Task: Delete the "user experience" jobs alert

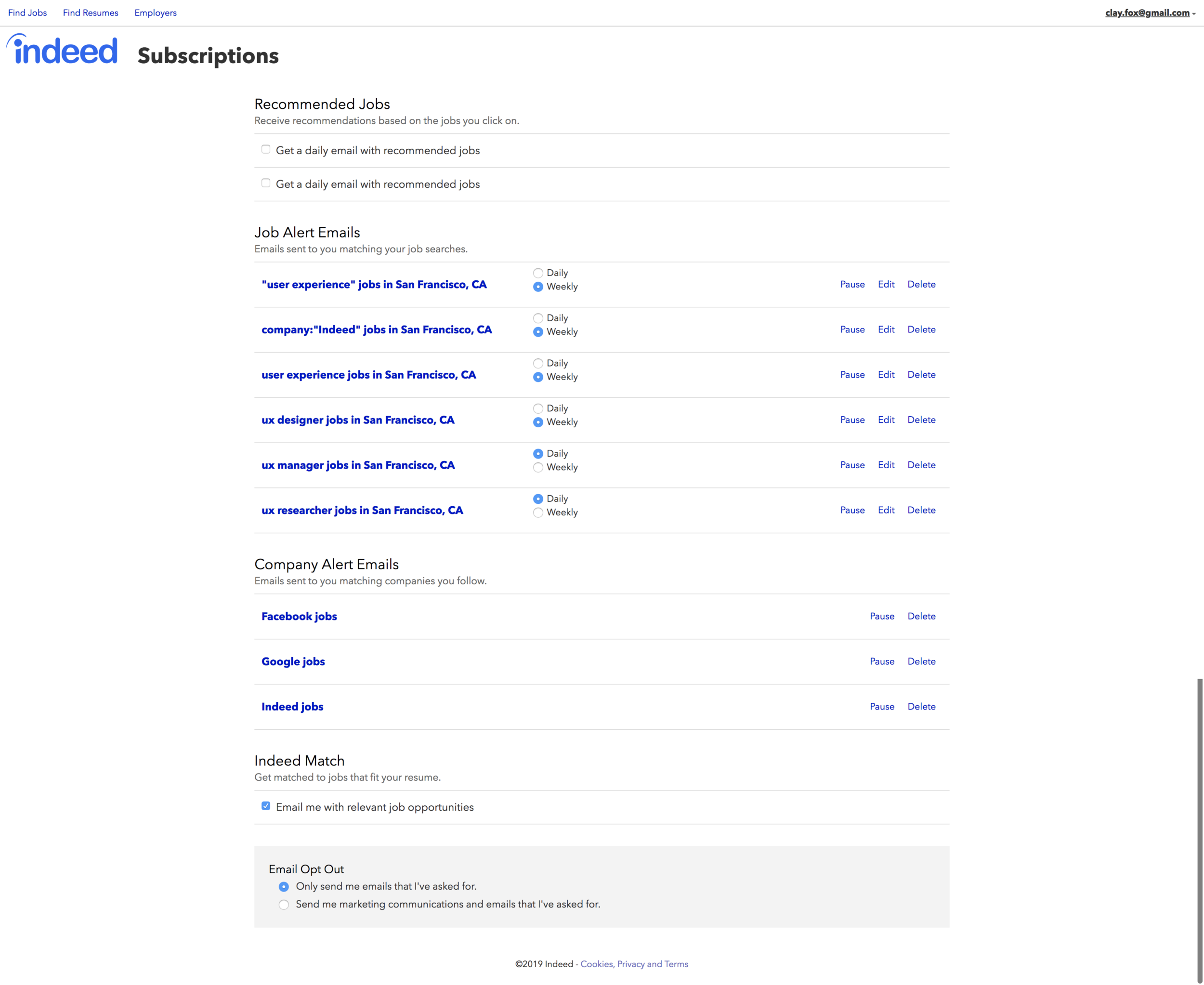Action: pyautogui.click(x=921, y=284)
